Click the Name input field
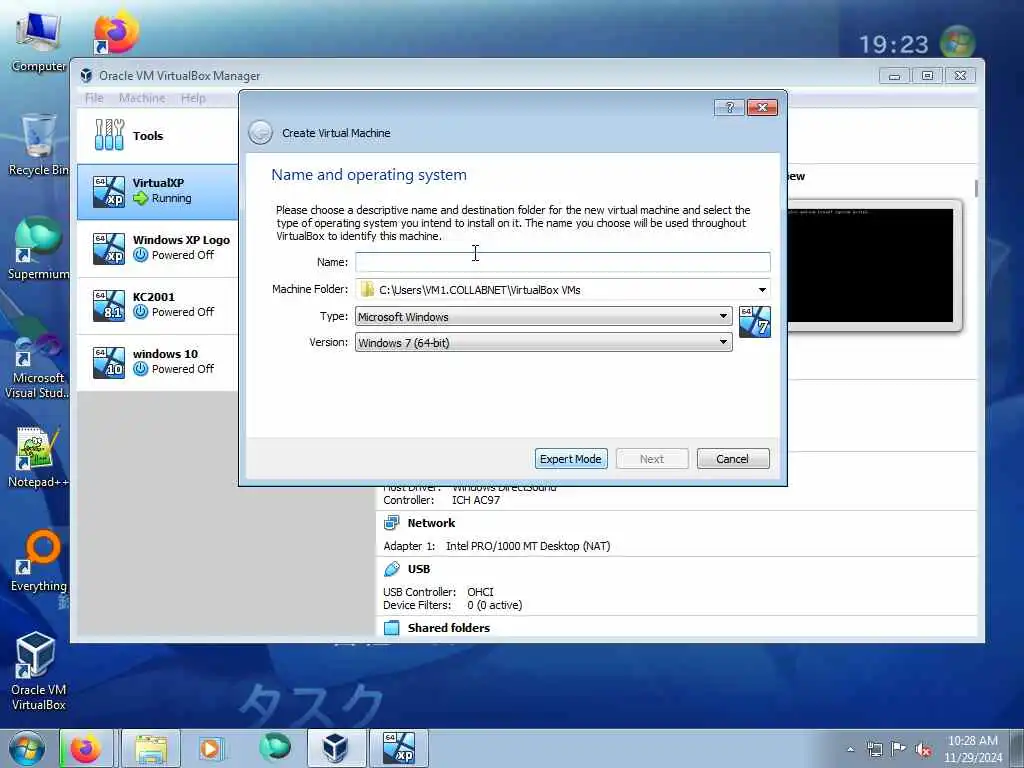The image size is (1024, 768). (563, 262)
